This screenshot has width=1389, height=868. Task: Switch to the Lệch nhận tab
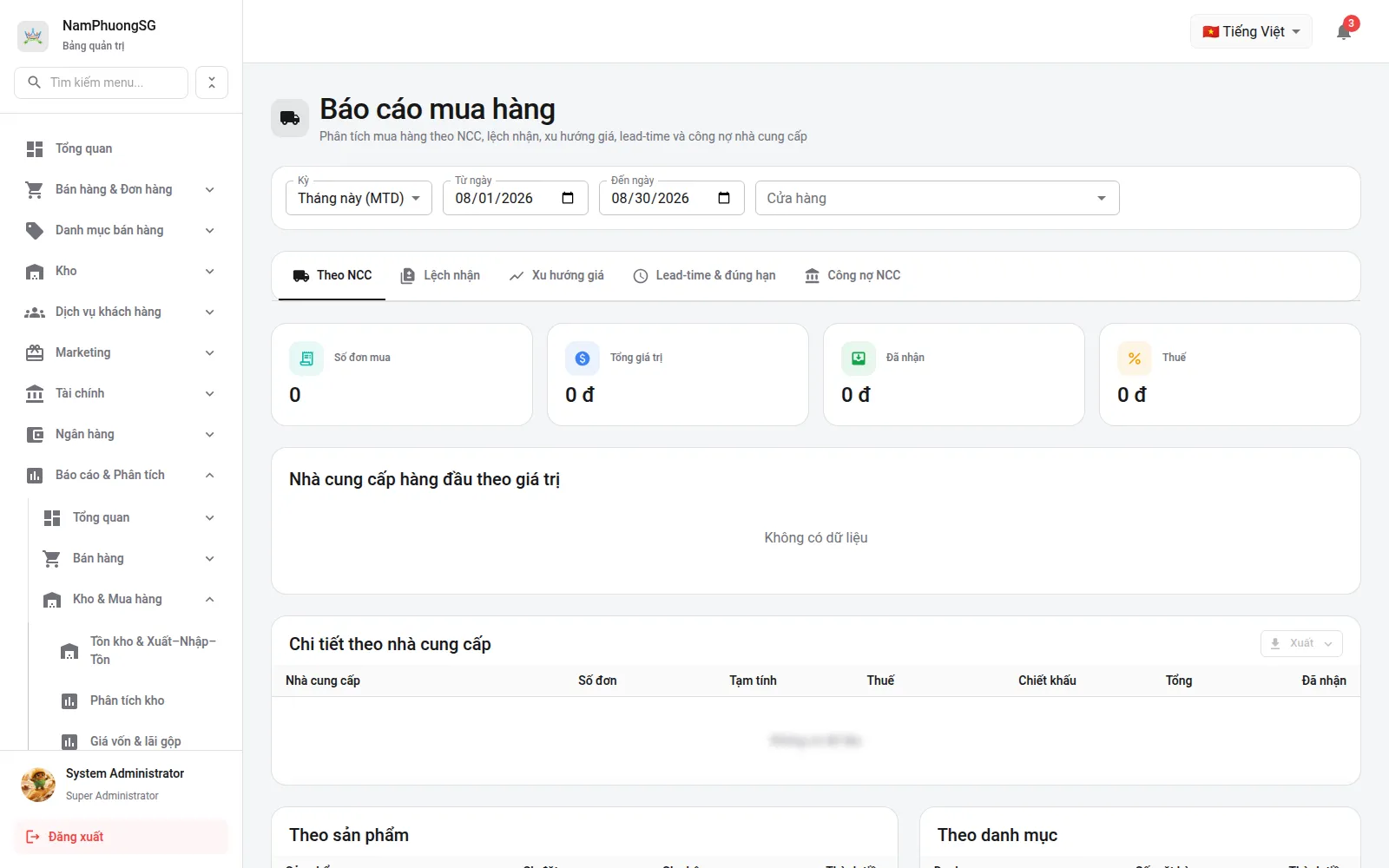(x=440, y=276)
